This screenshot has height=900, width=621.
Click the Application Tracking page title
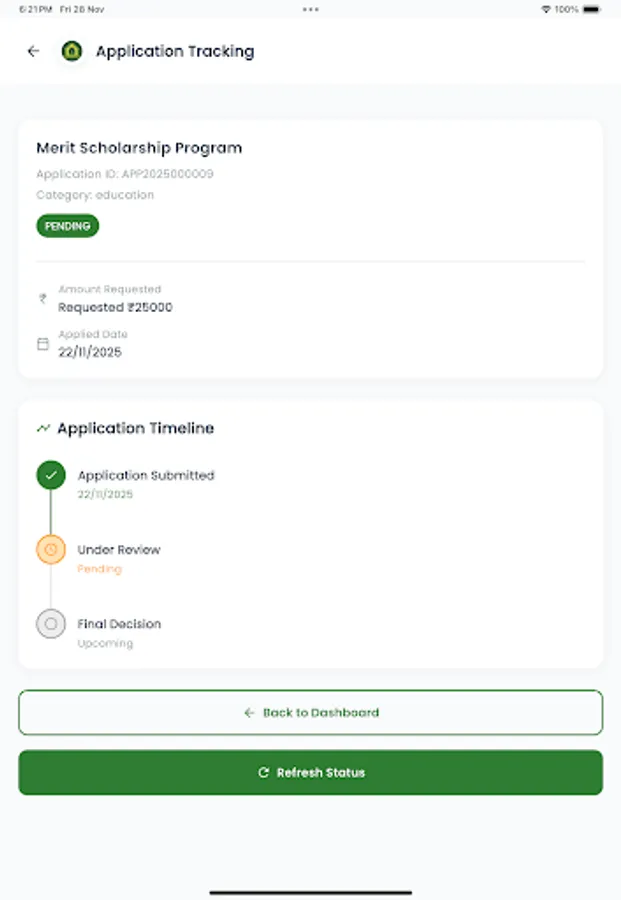(175, 51)
